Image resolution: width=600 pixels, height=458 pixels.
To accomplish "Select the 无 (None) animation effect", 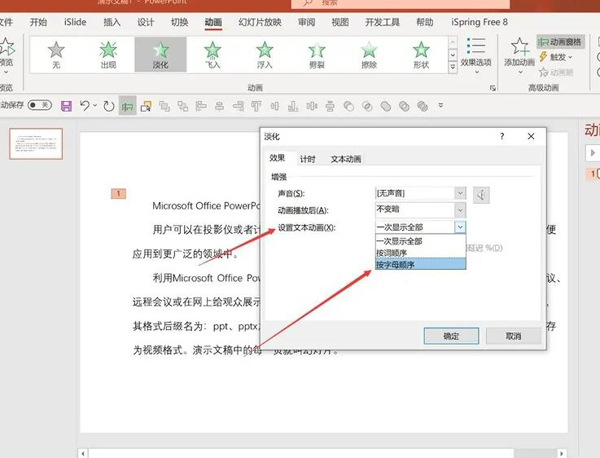I will click(56, 55).
